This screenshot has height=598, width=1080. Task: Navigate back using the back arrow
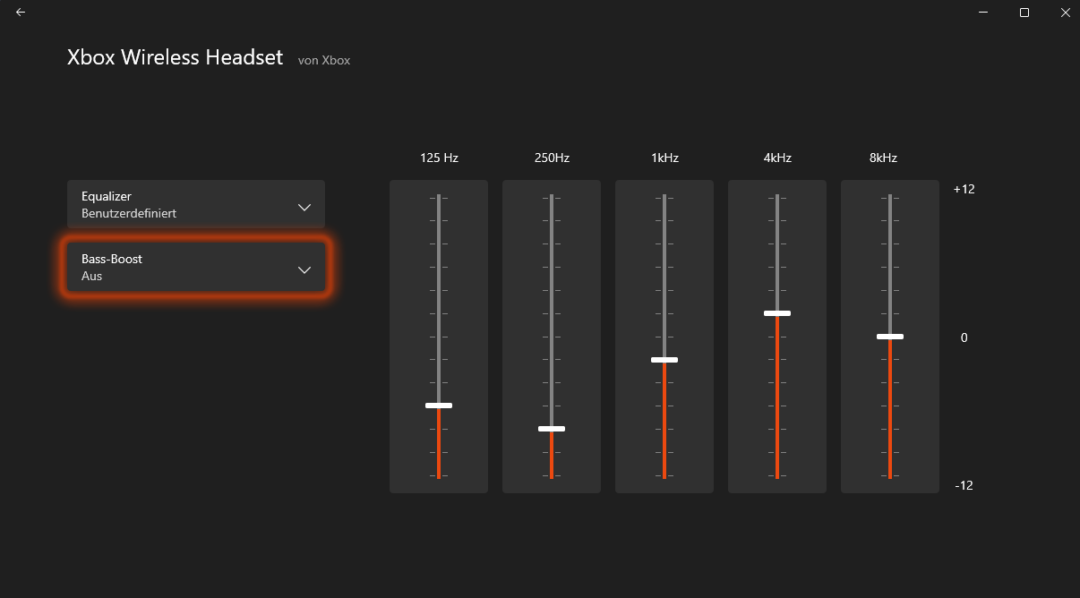coord(20,12)
